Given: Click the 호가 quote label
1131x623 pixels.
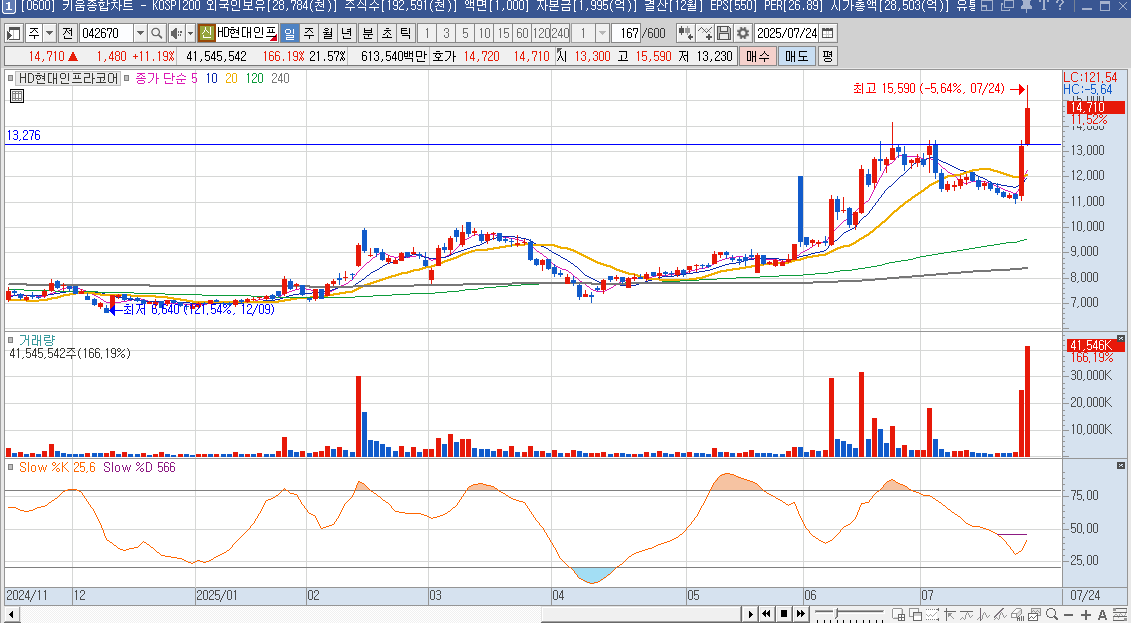Looking at the screenshot, I should [444, 56].
